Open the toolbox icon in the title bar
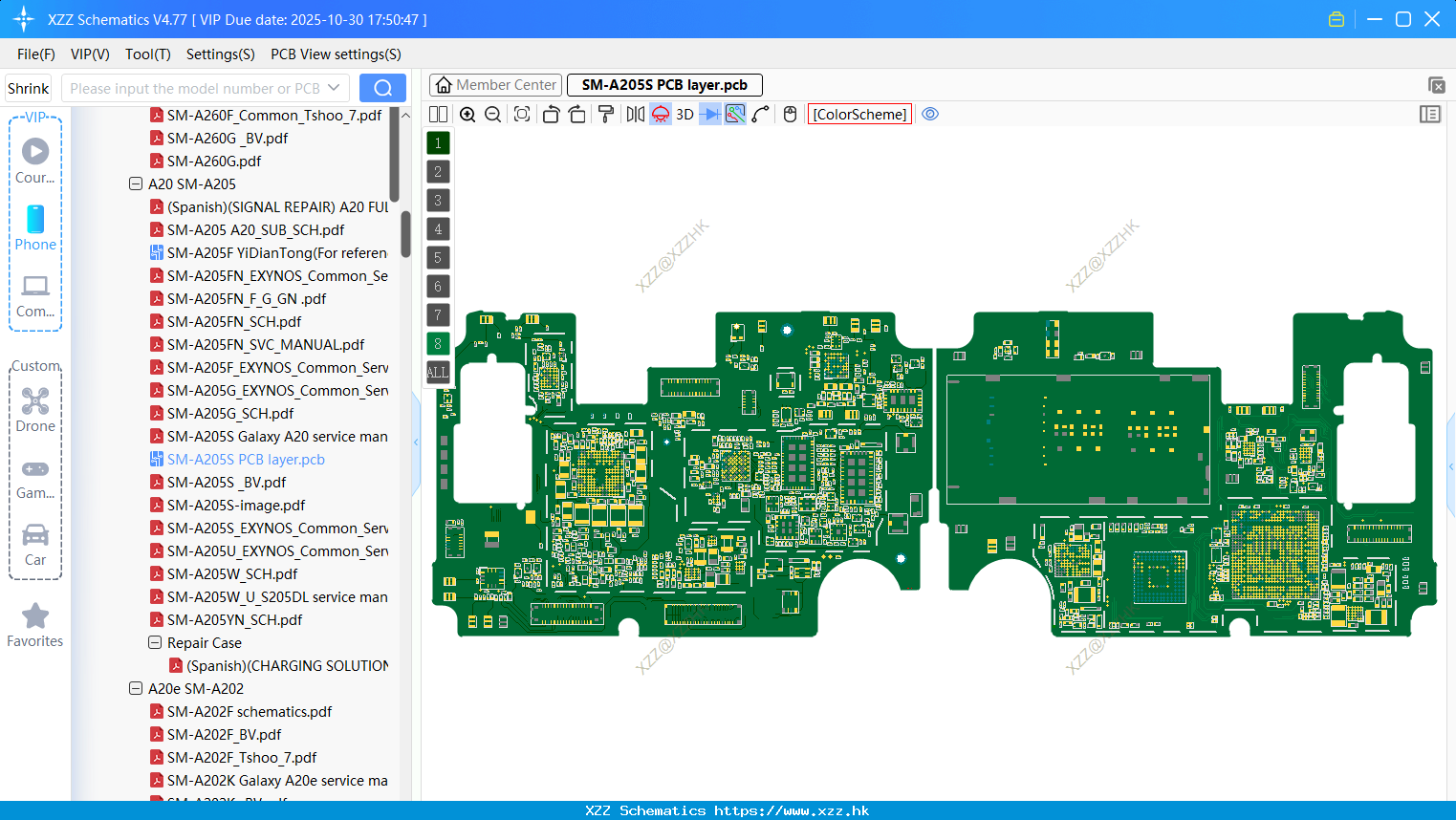The width and height of the screenshot is (1456, 820). pyautogui.click(x=1336, y=19)
